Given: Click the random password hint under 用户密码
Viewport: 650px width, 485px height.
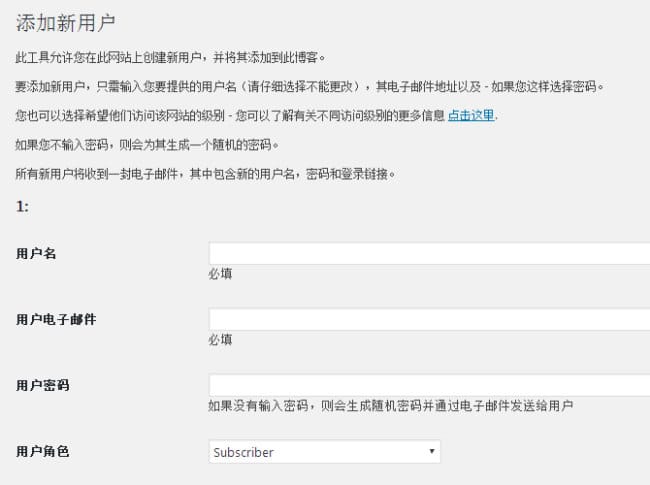Looking at the screenshot, I should tap(390, 405).
